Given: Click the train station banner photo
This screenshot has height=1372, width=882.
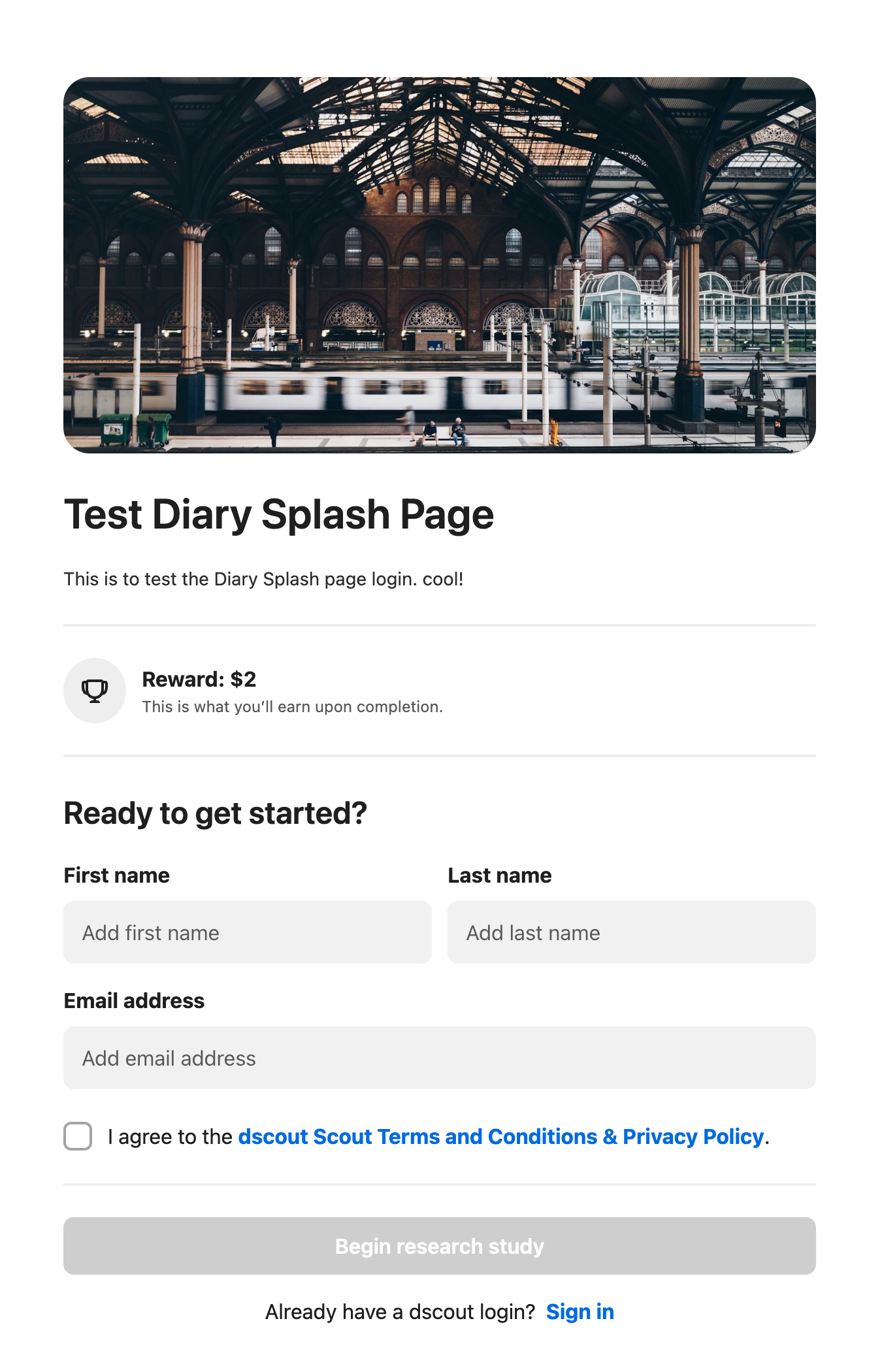Looking at the screenshot, I should (x=439, y=265).
